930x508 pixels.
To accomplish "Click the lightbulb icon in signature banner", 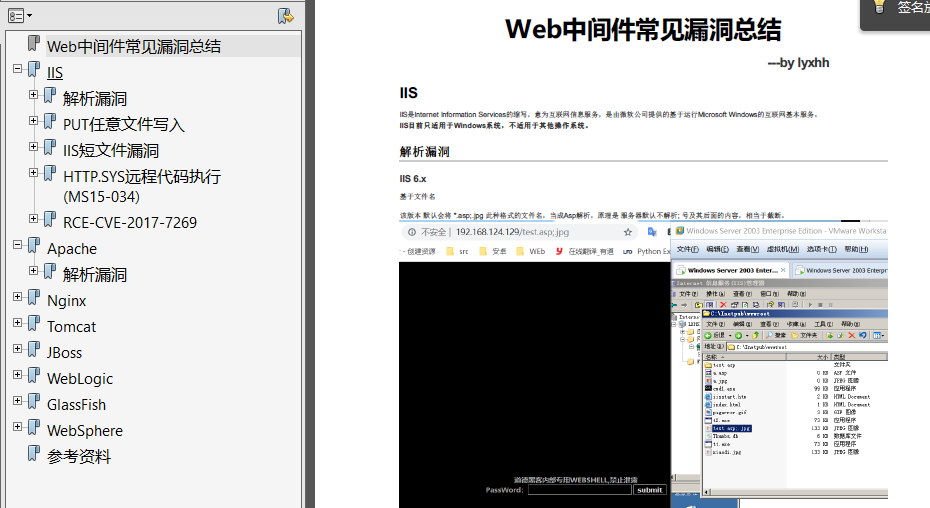I will click(879, 7).
